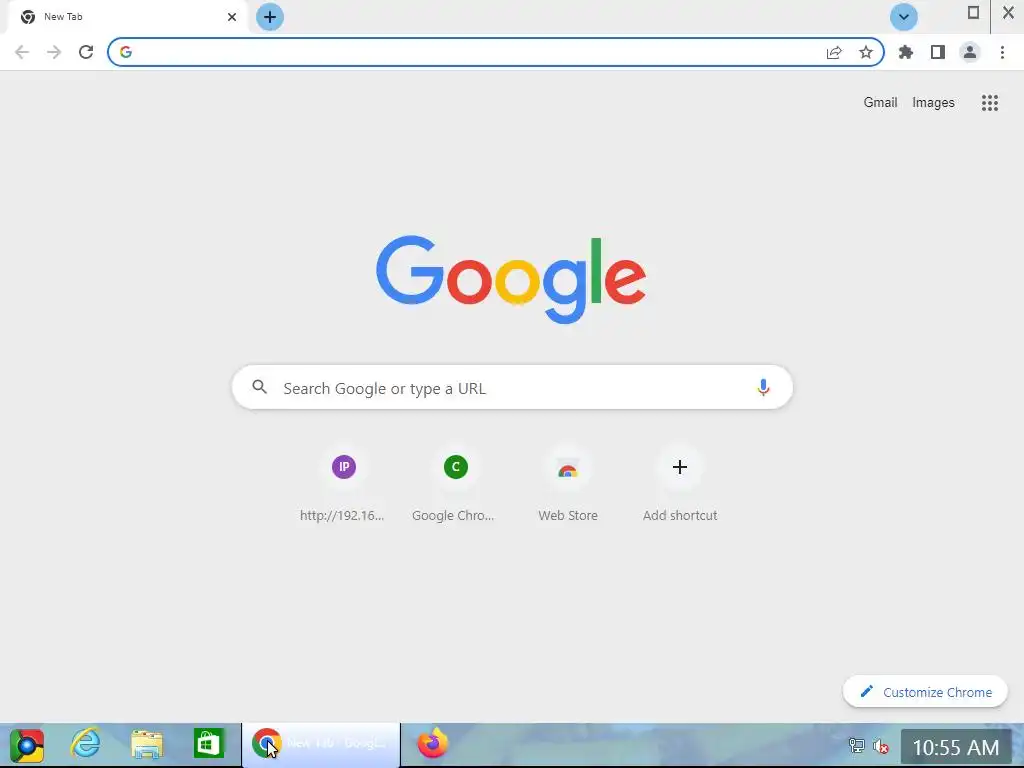1024x768 pixels.
Task: Open the Extensions puzzle icon
Action: (906, 52)
